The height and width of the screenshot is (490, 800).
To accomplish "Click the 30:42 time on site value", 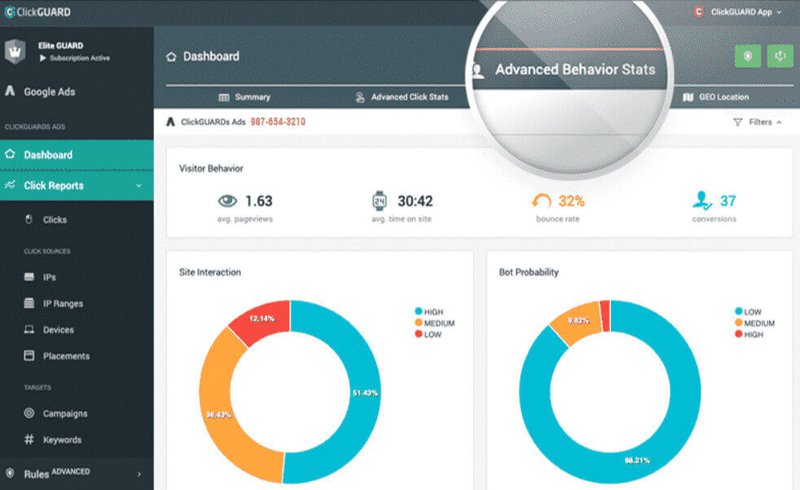I will click(415, 201).
